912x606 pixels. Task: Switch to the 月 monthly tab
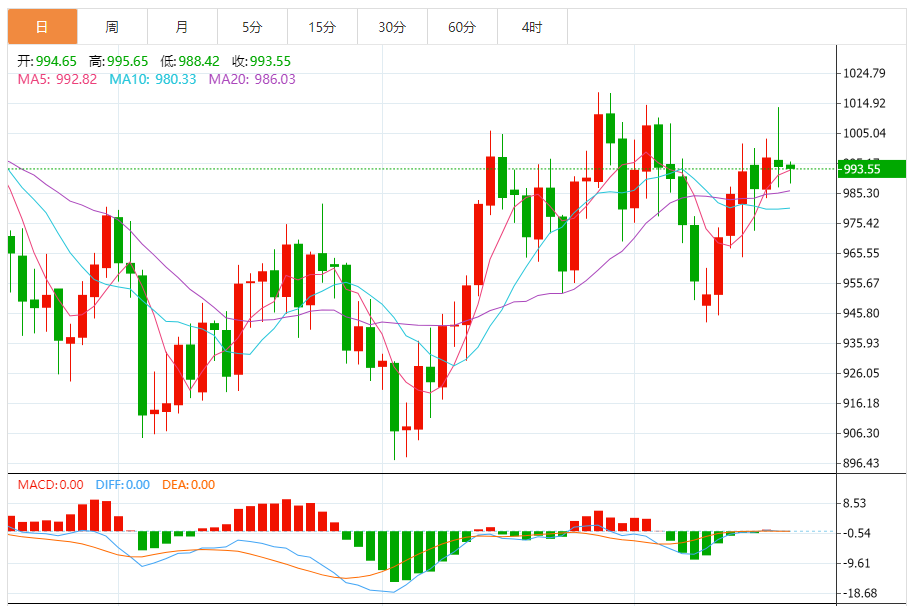click(182, 27)
